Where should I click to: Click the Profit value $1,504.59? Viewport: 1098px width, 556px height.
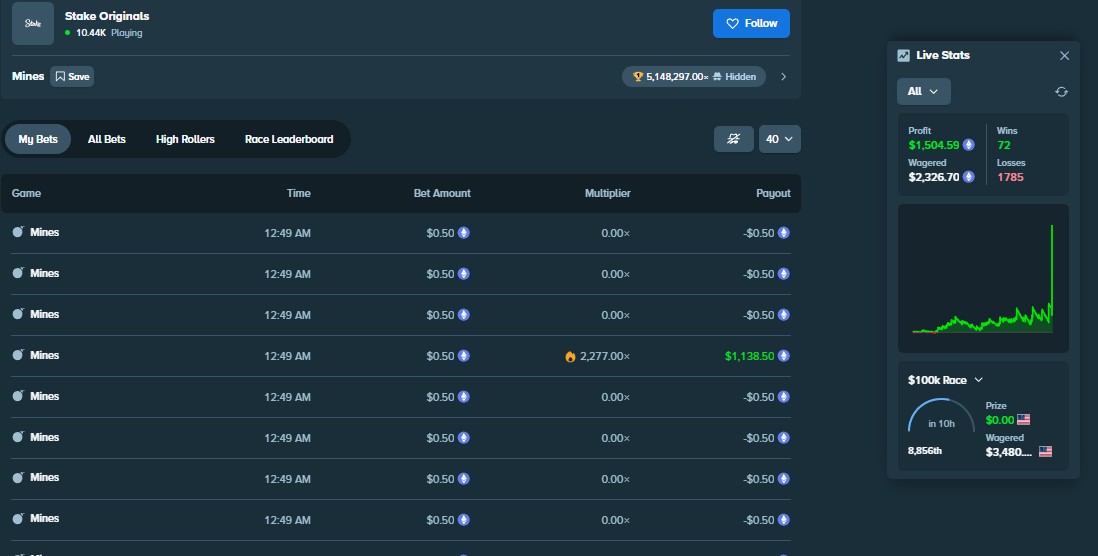(933, 146)
